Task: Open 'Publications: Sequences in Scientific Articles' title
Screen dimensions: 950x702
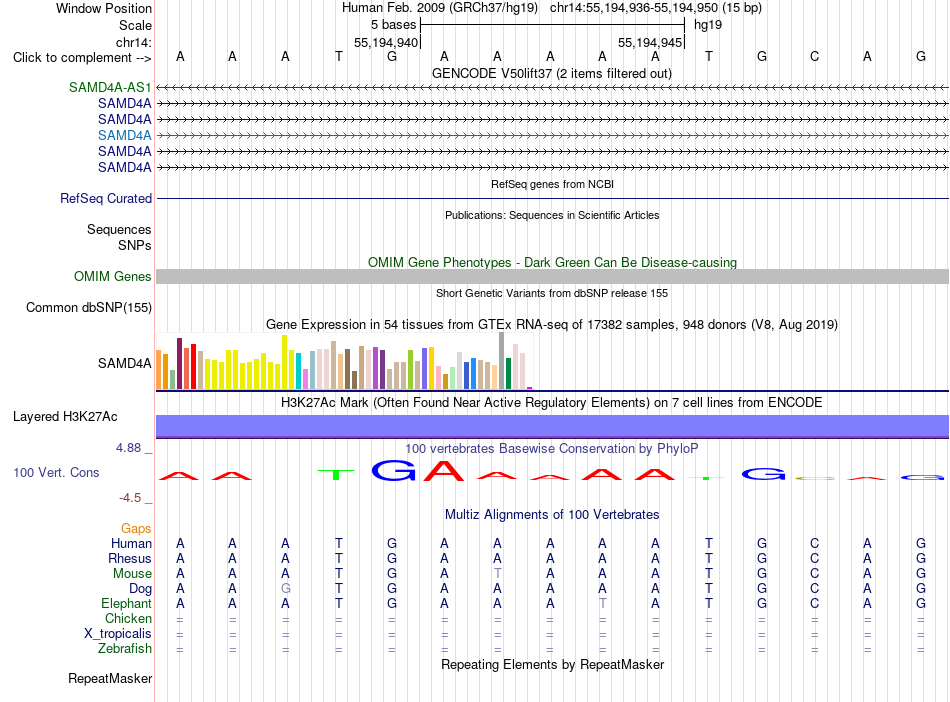Action: point(552,215)
